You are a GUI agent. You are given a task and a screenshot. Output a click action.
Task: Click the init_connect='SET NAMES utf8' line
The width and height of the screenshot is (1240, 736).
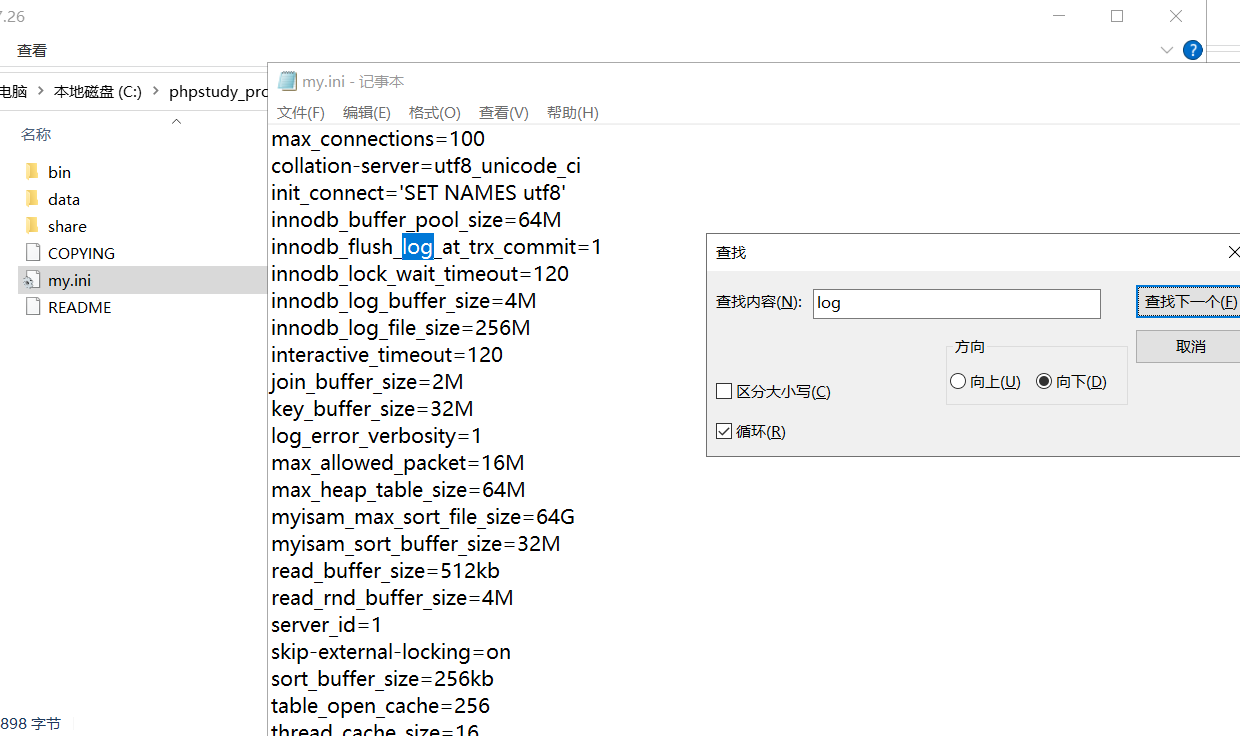tap(419, 193)
